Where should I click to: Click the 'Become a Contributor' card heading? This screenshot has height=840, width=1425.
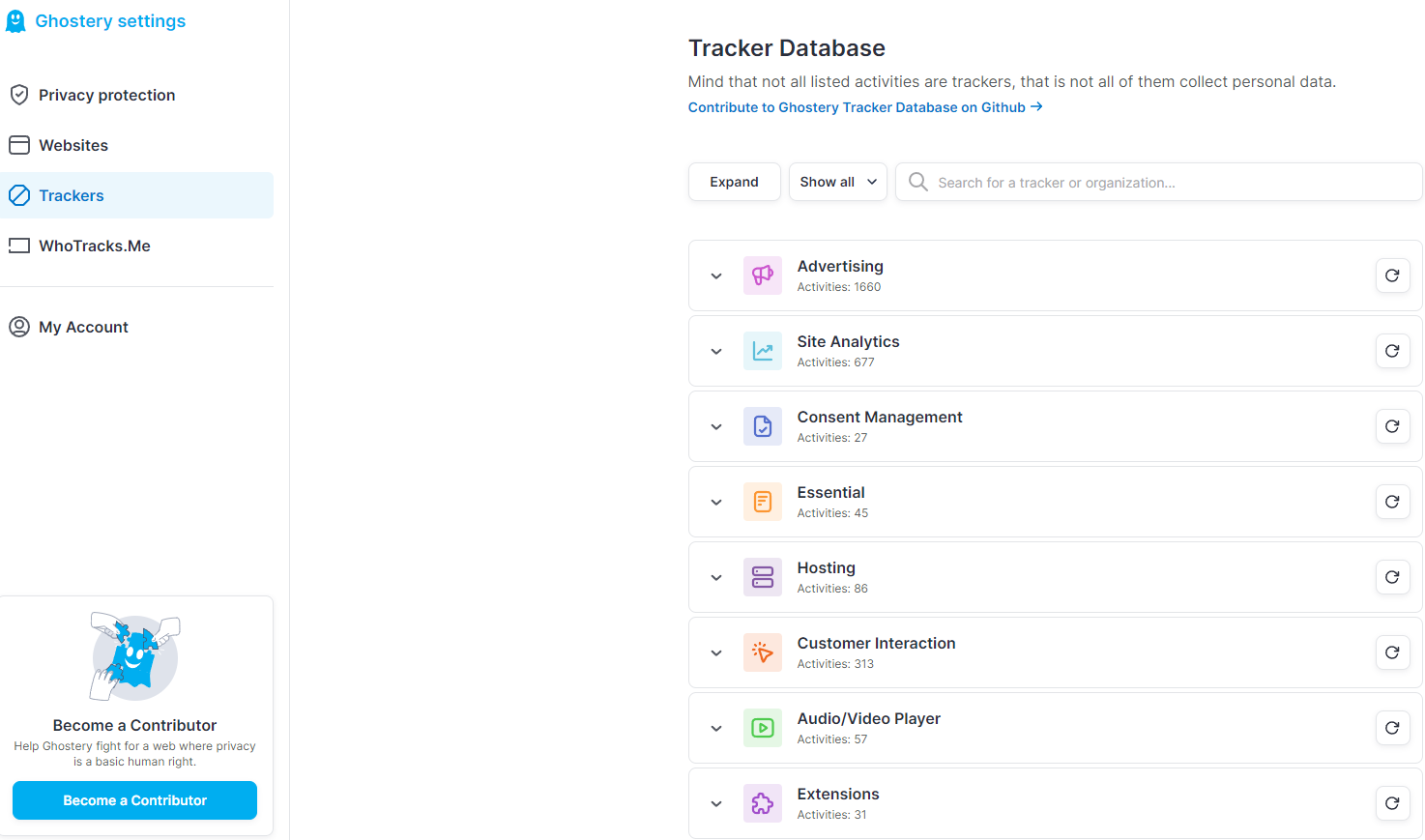point(134,725)
